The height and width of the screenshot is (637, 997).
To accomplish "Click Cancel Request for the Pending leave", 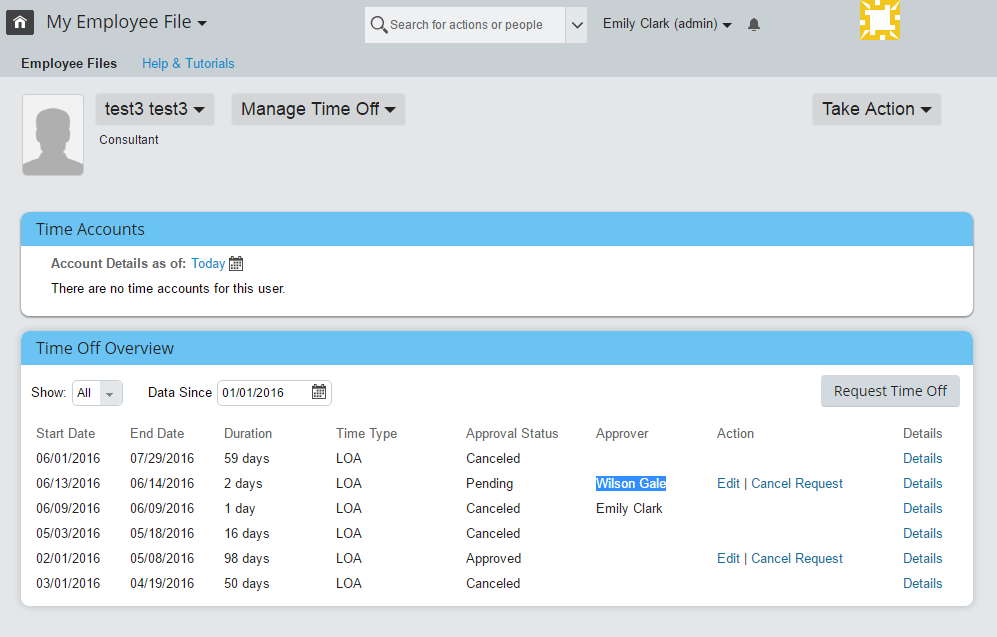I will 797,484.
